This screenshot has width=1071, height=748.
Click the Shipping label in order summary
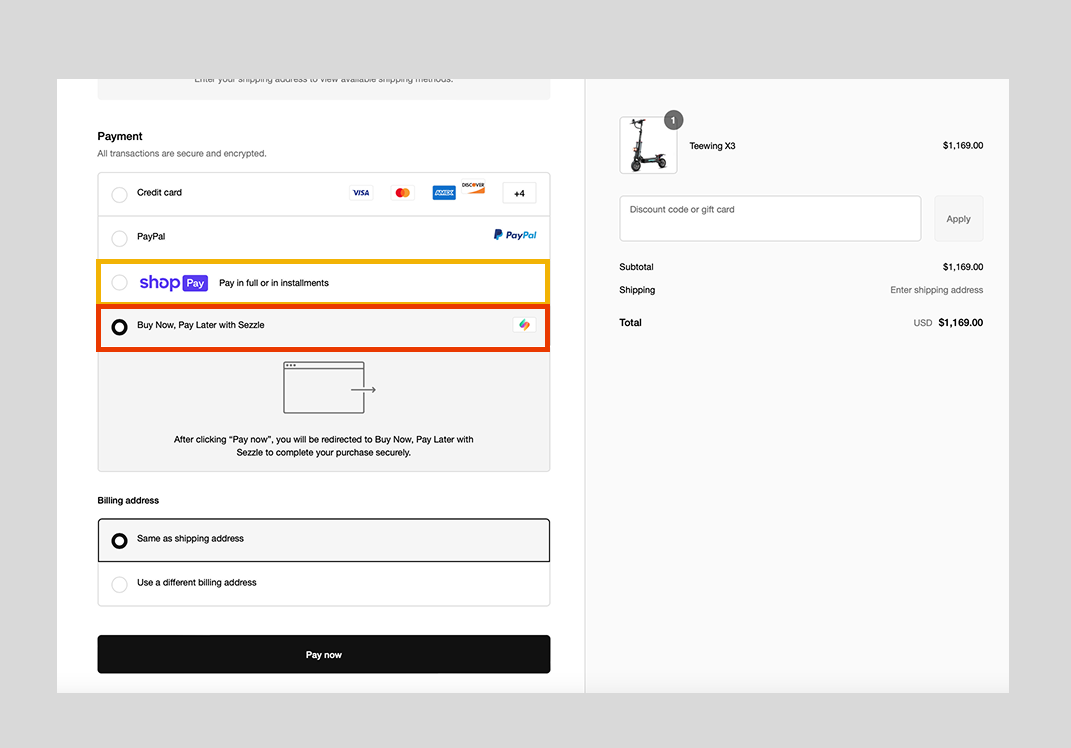637,290
